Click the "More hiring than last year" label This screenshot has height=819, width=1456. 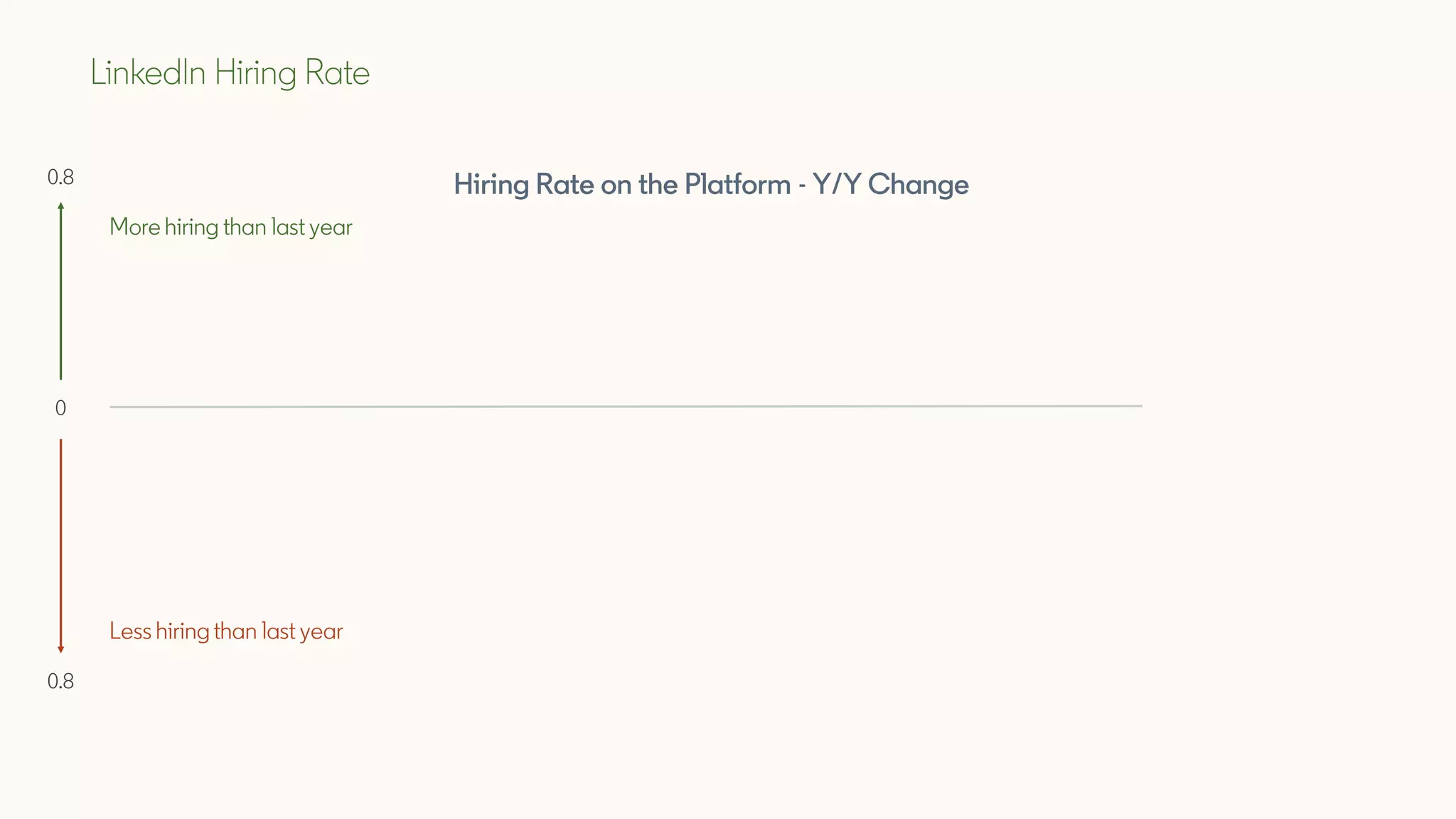[230, 227]
